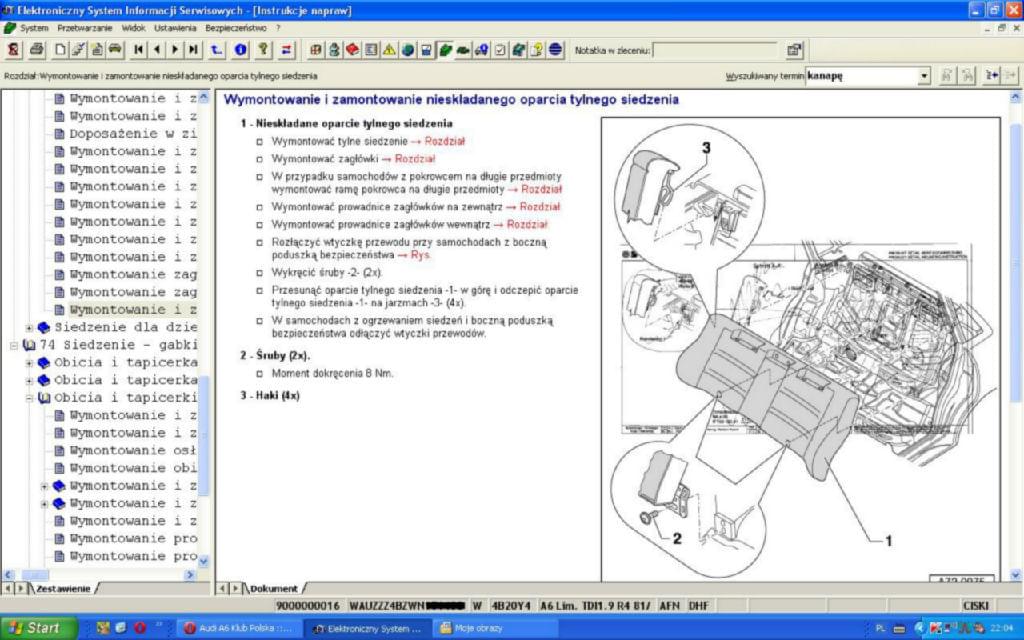Viewport: 1024px width, 640px height.
Task: Switch to the Dokument tab
Action: tap(273, 588)
